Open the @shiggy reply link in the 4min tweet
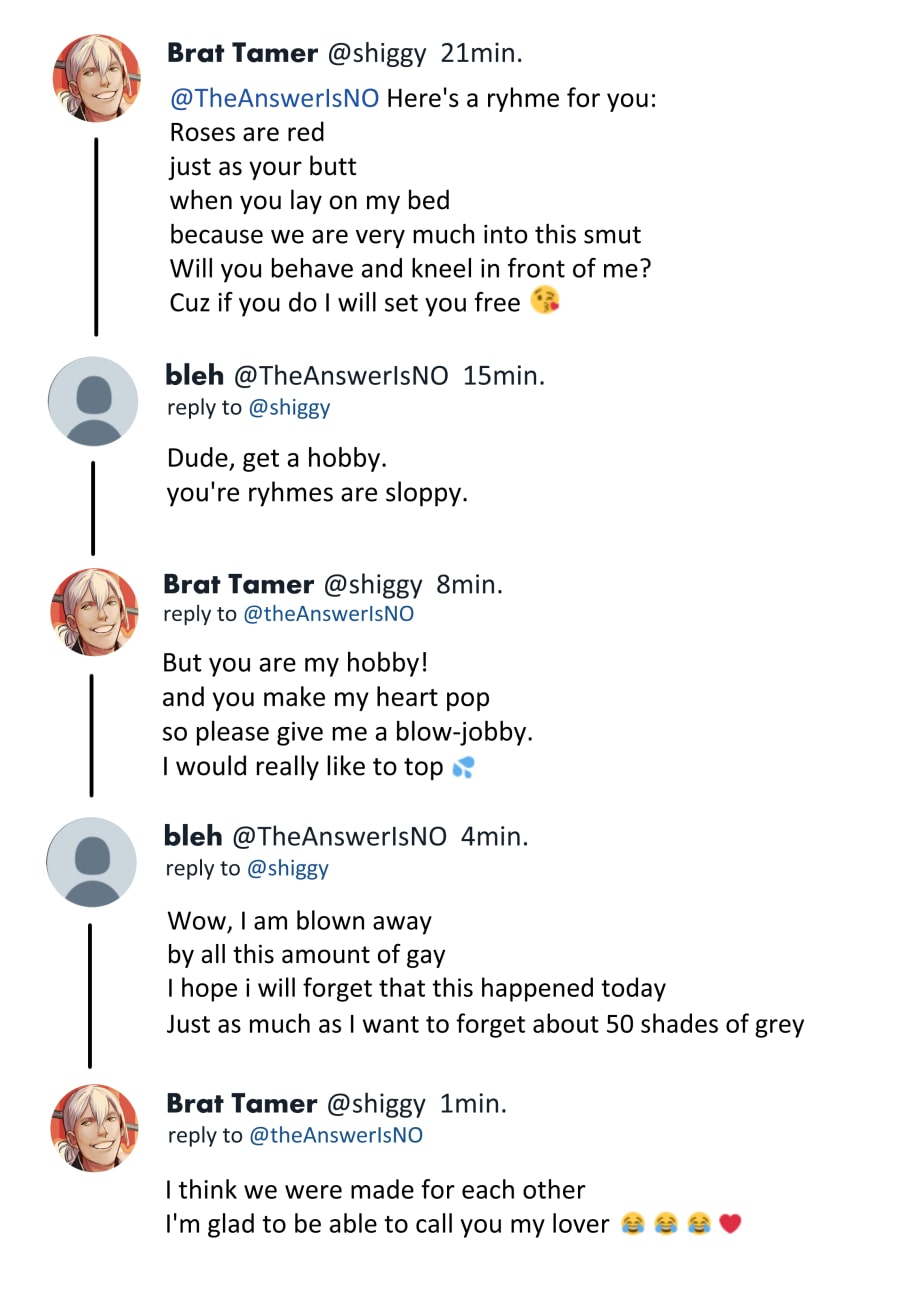The height and width of the screenshot is (1292, 900). pos(287,868)
